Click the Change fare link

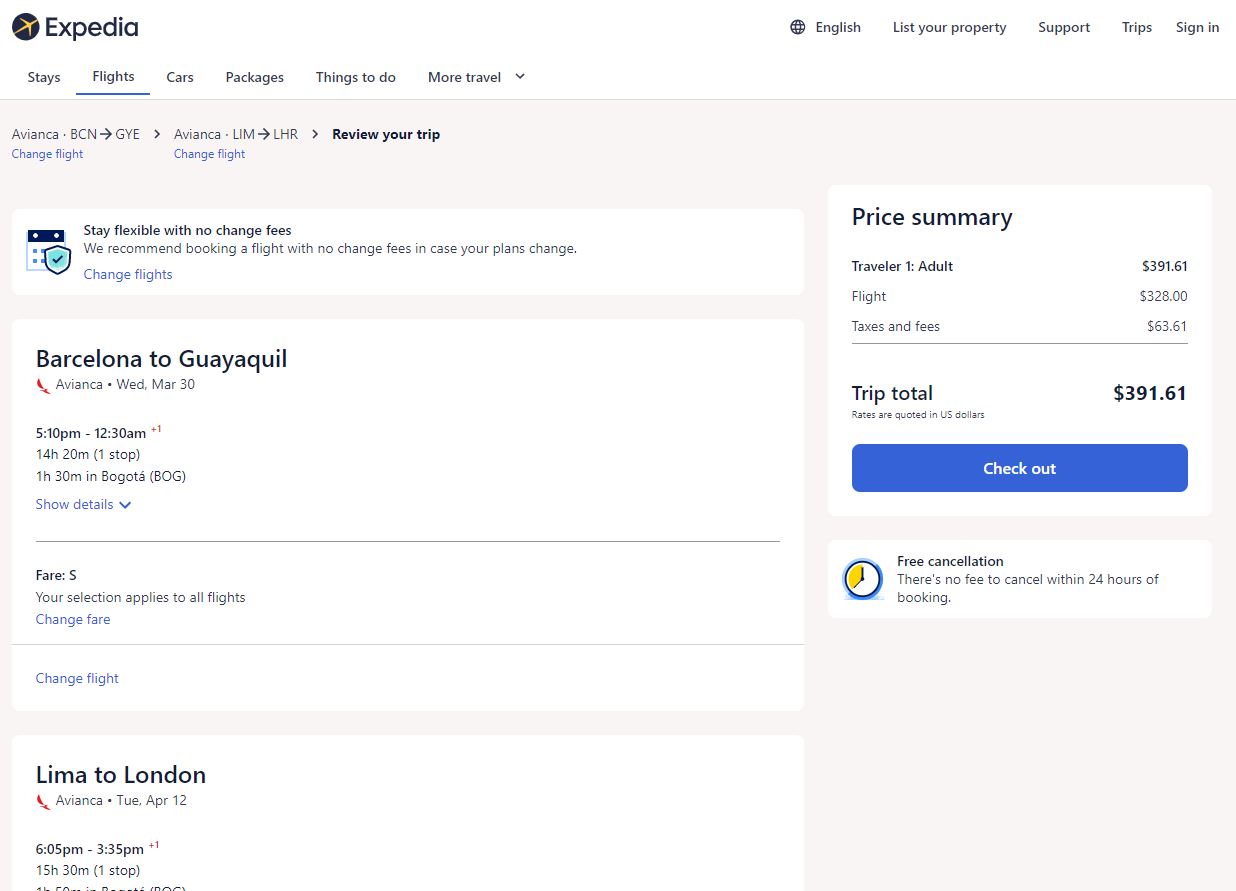pos(73,619)
